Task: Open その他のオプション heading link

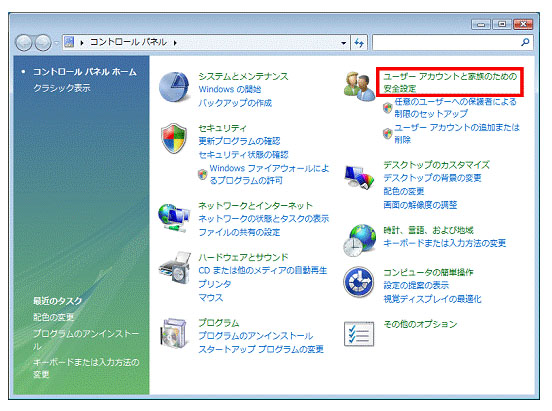Action: tap(420, 324)
